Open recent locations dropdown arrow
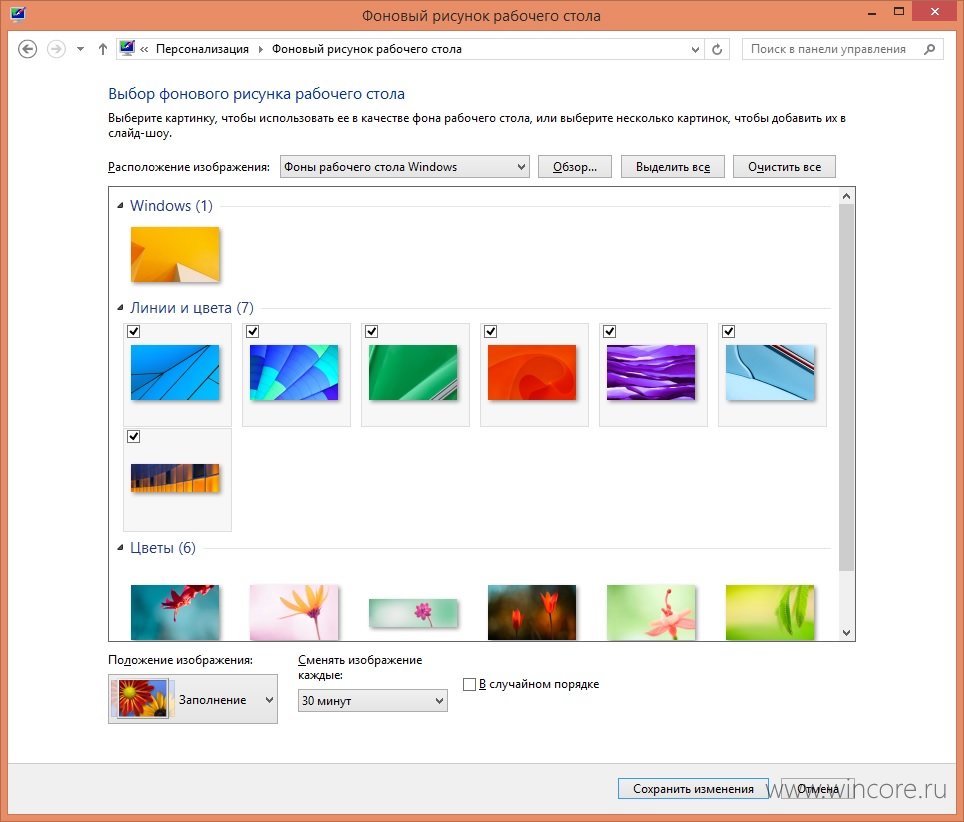Screen dimensions: 964x822 [81, 49]
